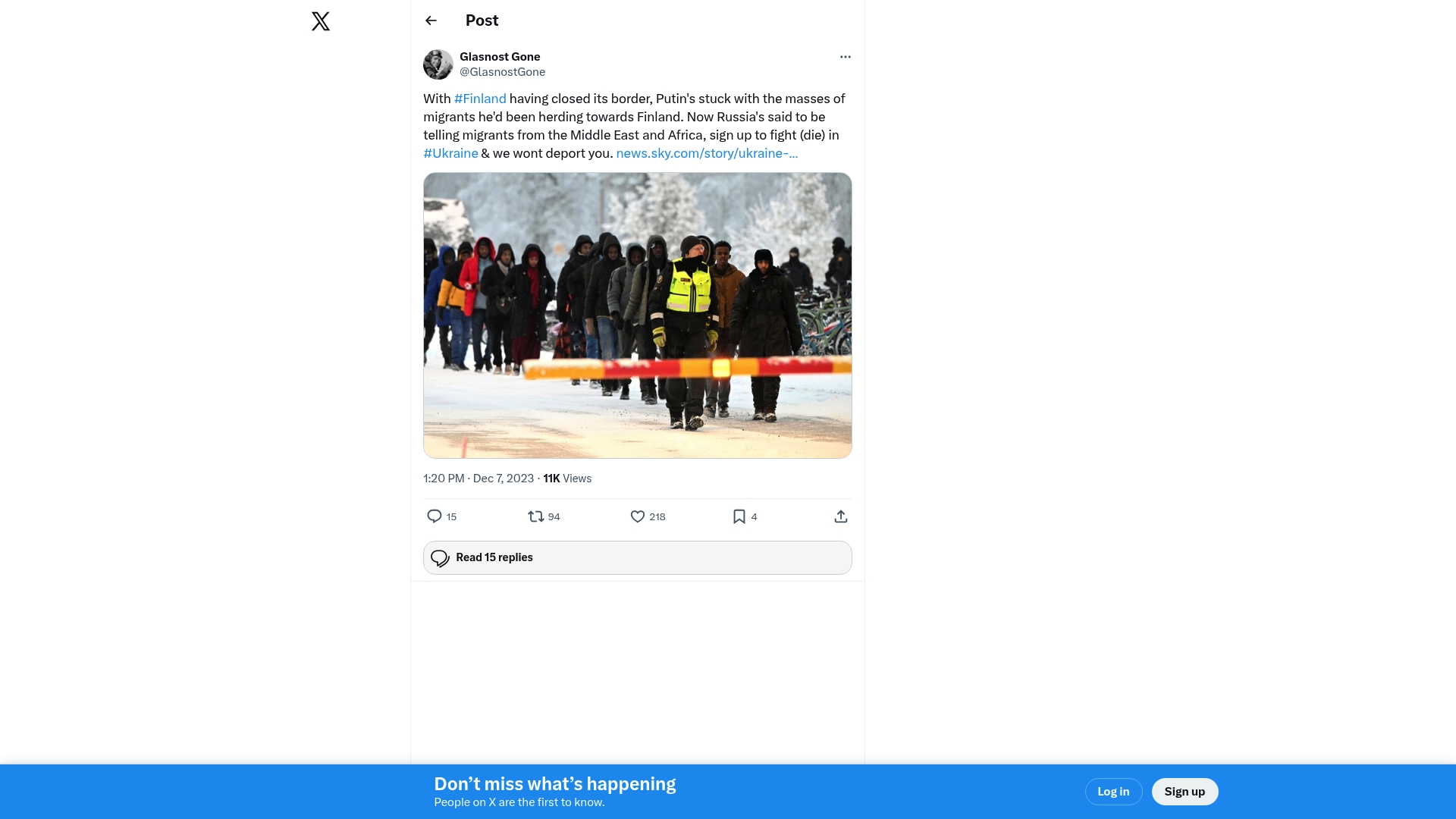Image resolution: width=1456 pixels, height=819 pixels.
Task: Click the X logo icon
Action: pos(321,21)
